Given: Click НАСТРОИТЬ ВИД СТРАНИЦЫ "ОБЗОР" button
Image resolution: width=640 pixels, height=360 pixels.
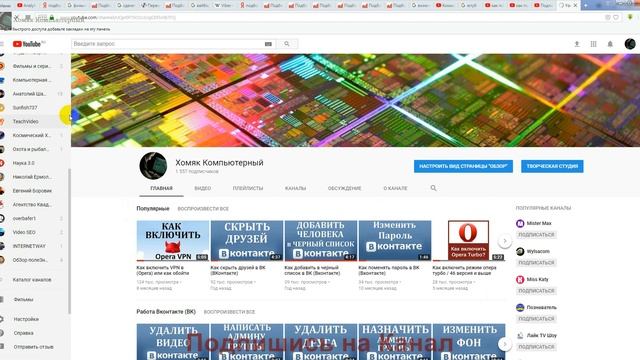Looking at the screenshot, I should [x=463, y=166].
